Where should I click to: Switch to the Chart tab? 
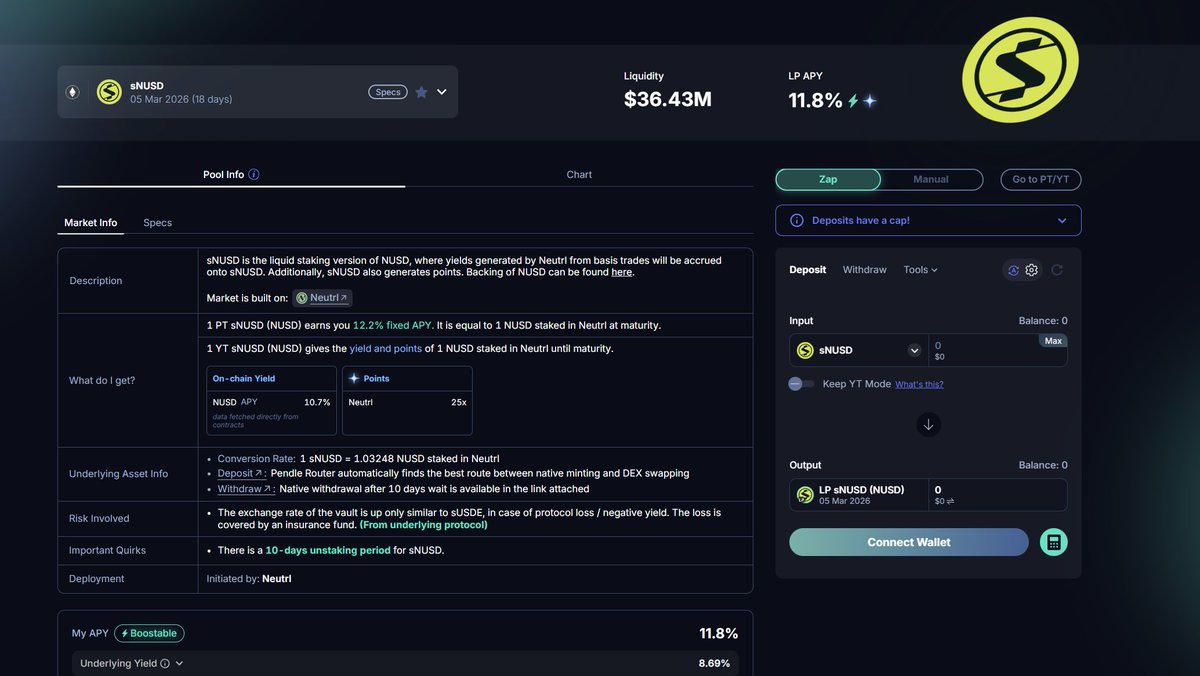coord(579,174)
